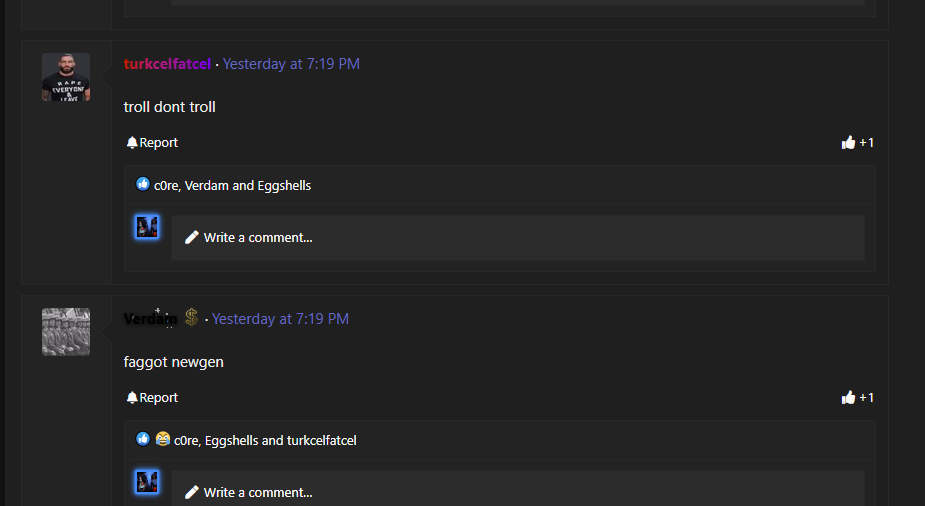Click the blue like reaction icon beside c0re, Verdam
The image size is (925, 506).
[143, 184]
